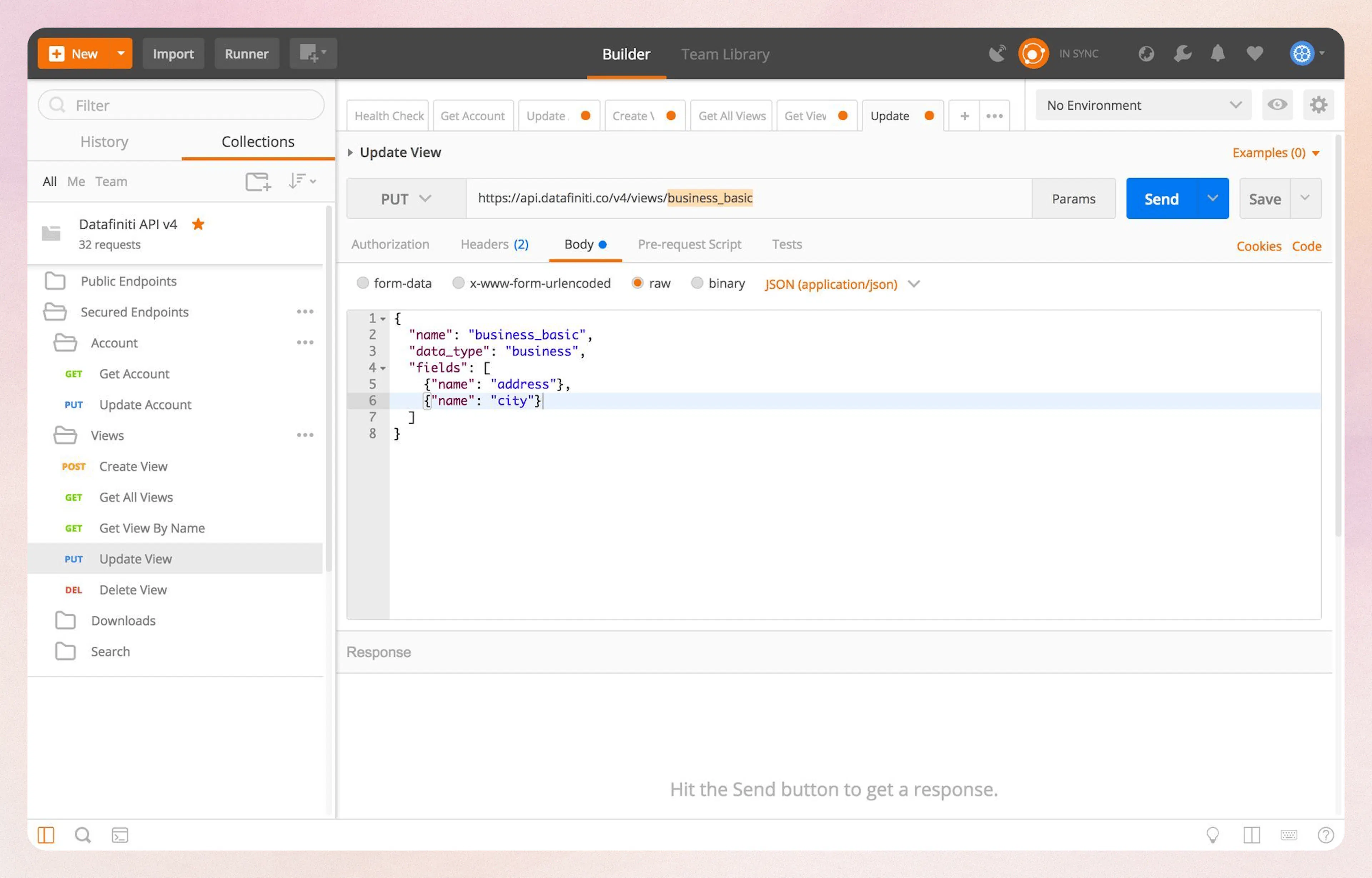
Task: Open keyboard shortcuts icon
Action: click(x=1289, y=835)
